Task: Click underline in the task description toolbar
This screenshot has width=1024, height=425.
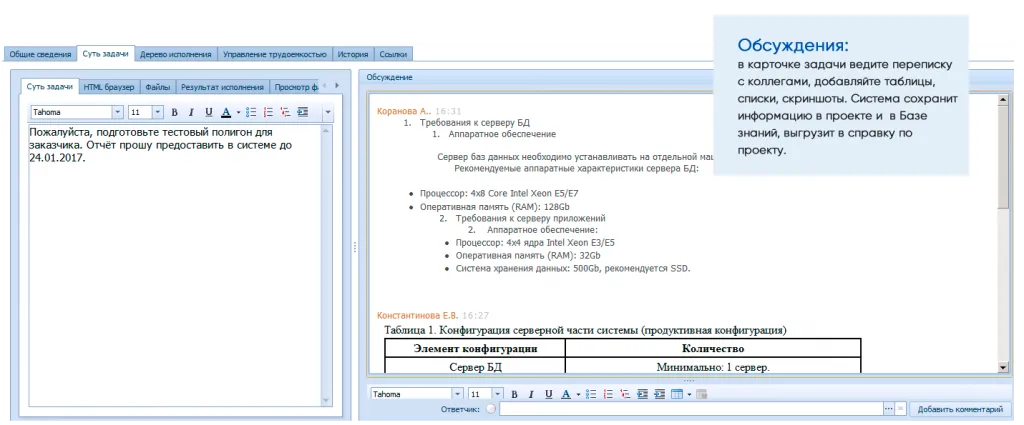Action: 206,112
